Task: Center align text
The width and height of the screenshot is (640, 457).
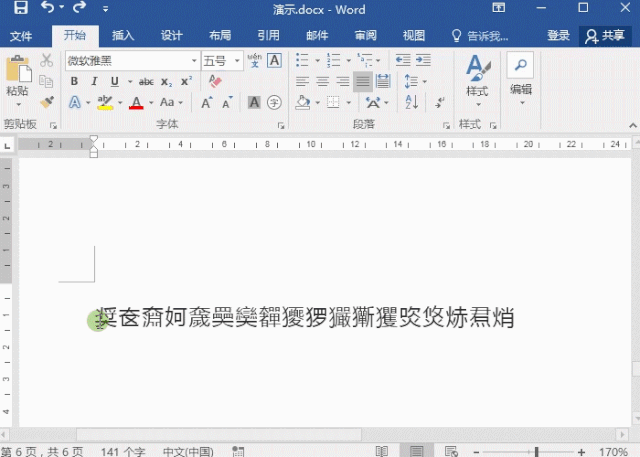Action: coord(322,82)
